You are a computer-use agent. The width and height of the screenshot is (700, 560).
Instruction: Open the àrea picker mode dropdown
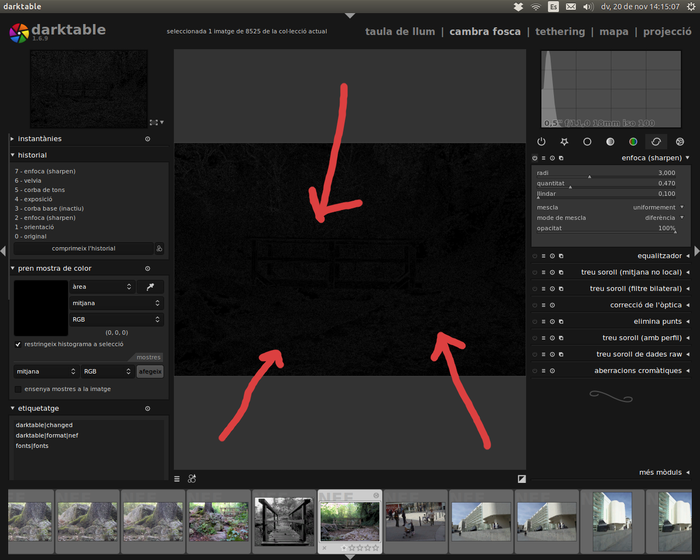[102, 287]
